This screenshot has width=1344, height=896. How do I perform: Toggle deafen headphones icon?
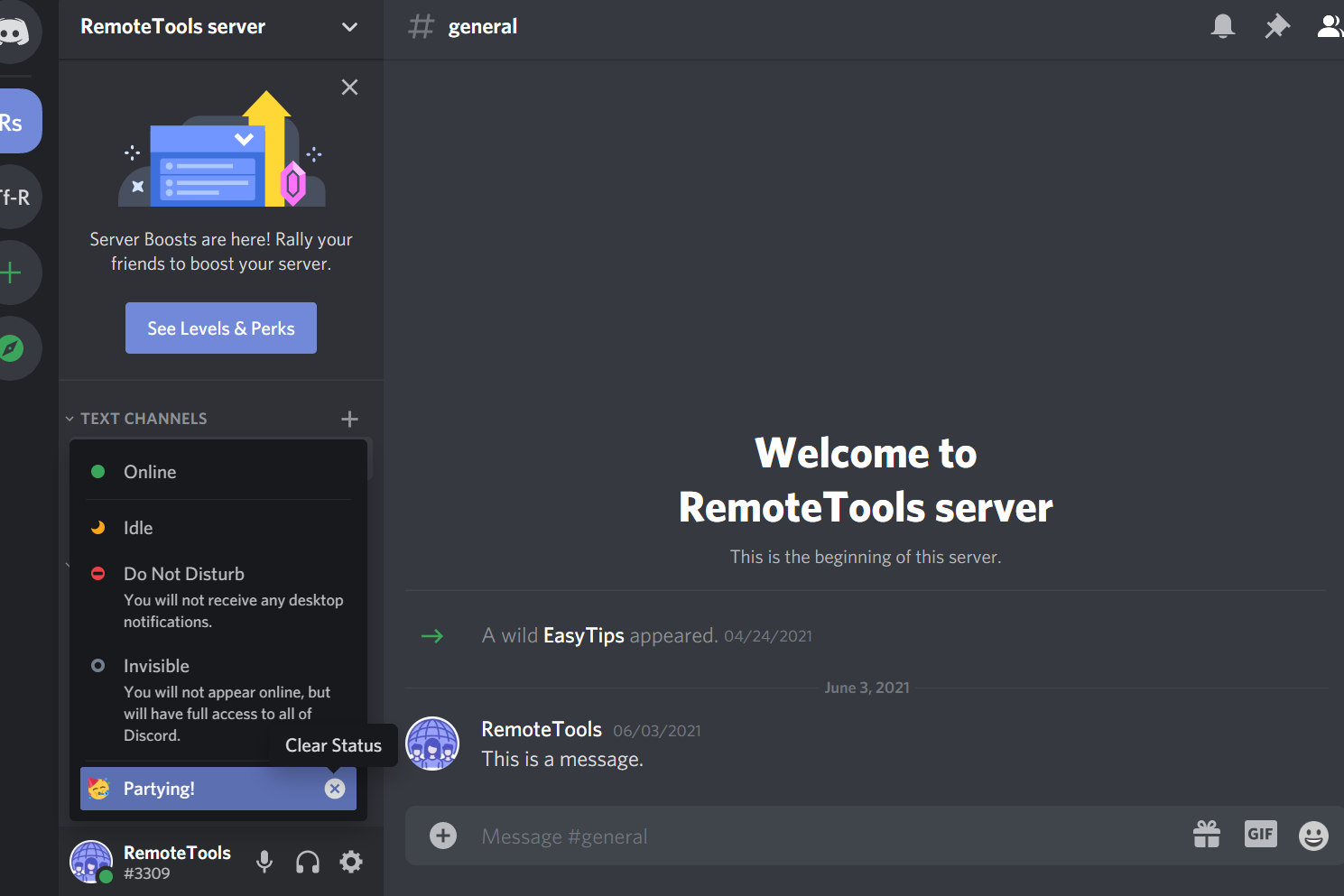click(308, 862)
